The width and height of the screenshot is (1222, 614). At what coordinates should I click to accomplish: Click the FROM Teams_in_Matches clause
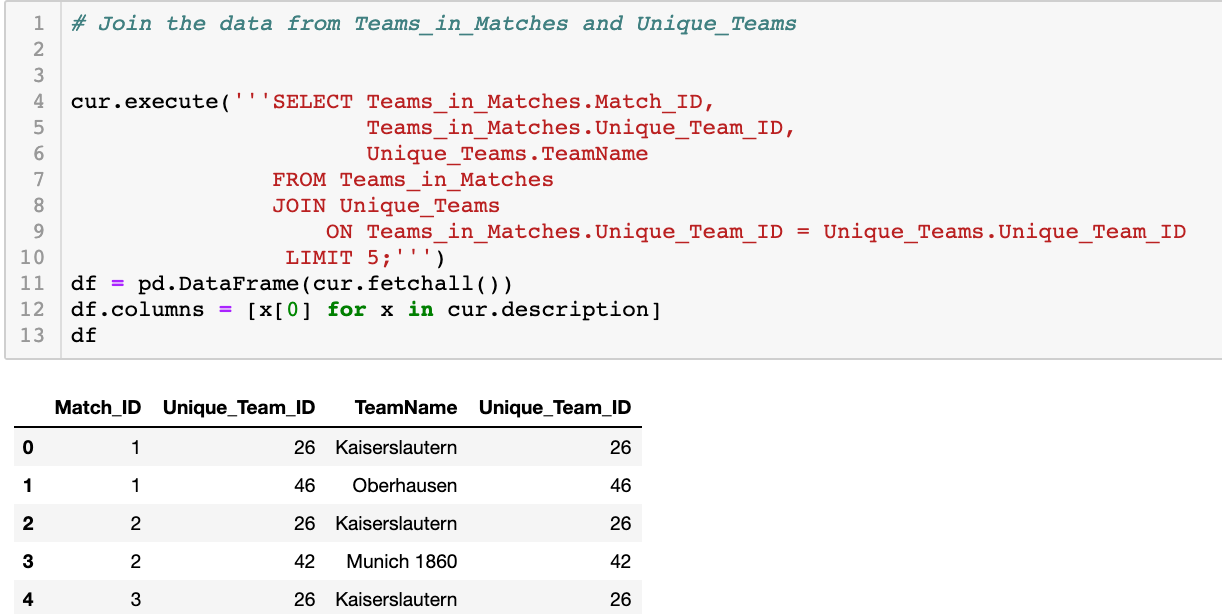(x=413, y=179)
